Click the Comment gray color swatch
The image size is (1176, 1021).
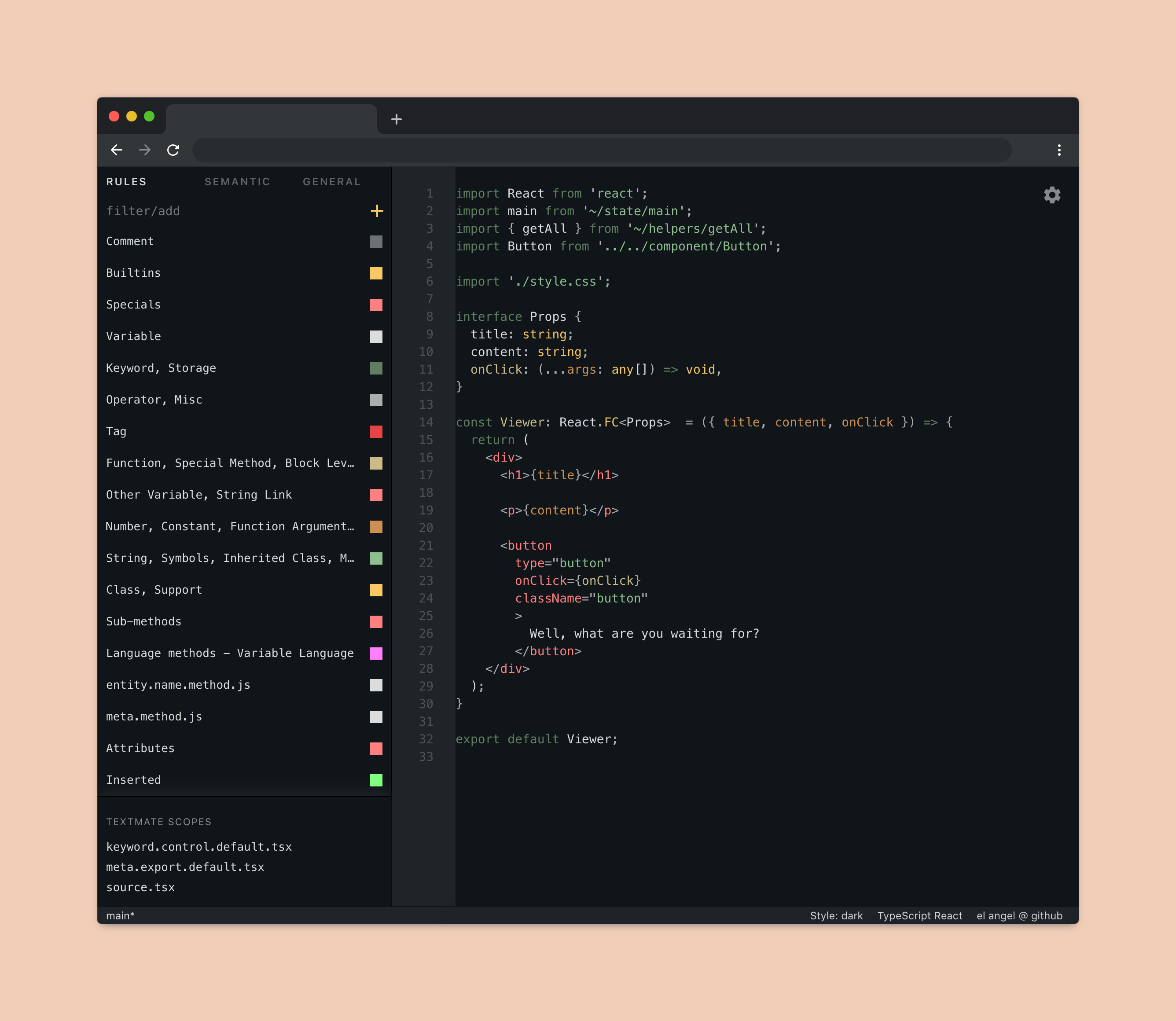(x=376, y=242)
